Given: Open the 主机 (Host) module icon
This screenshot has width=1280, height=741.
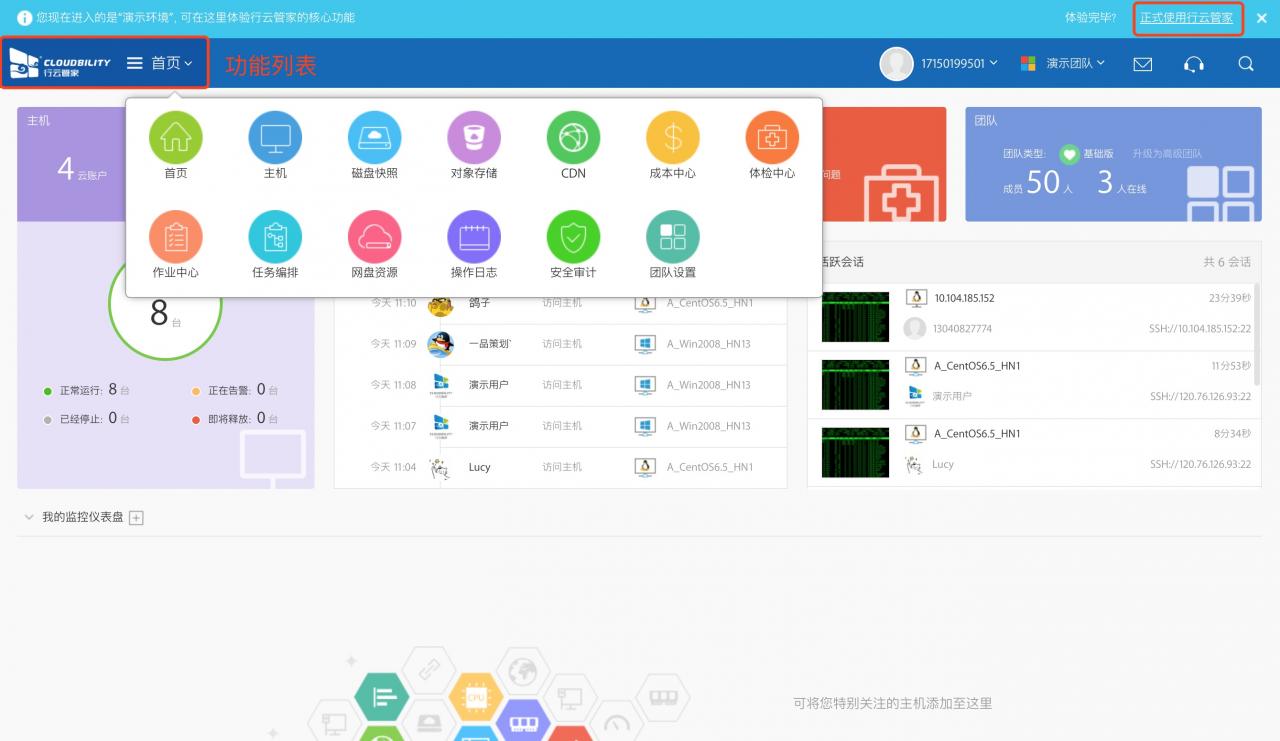Looking at the screenshot, I should (x=275, y=138).
